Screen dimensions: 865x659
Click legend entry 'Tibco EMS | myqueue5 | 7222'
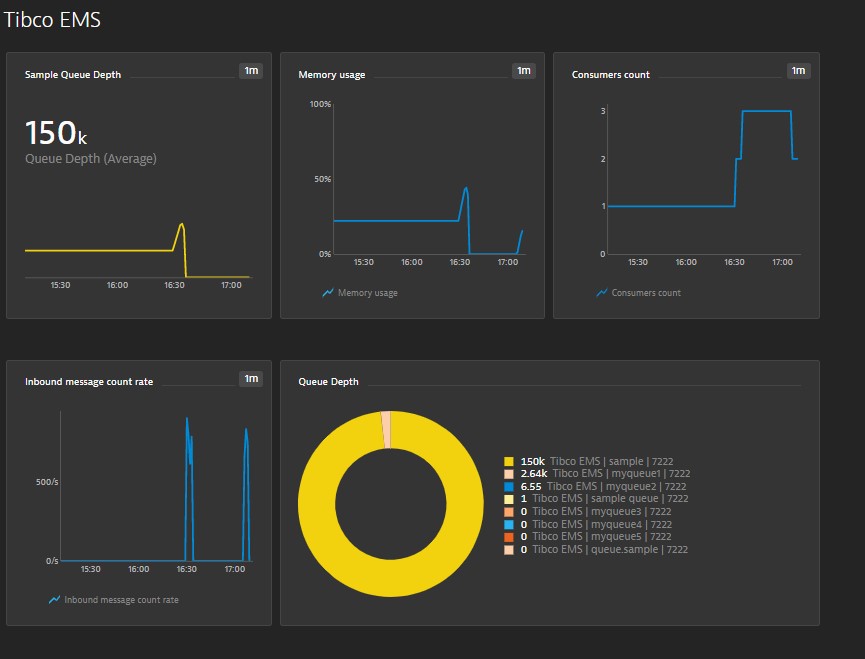(602, 537)
